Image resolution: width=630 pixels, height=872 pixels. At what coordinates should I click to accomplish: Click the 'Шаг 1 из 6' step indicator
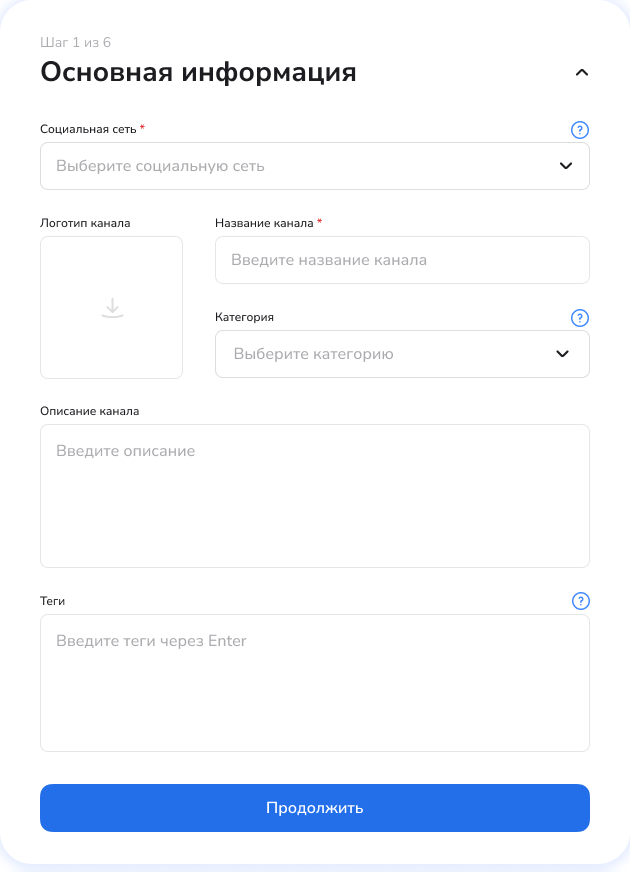point(75,42)
